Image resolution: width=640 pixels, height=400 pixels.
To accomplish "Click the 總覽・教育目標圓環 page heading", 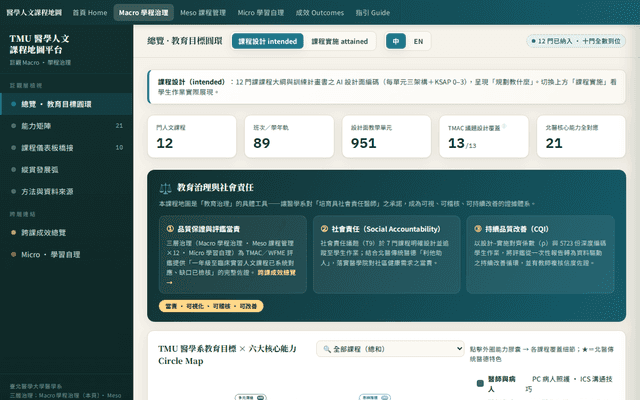I will point(185,41).
